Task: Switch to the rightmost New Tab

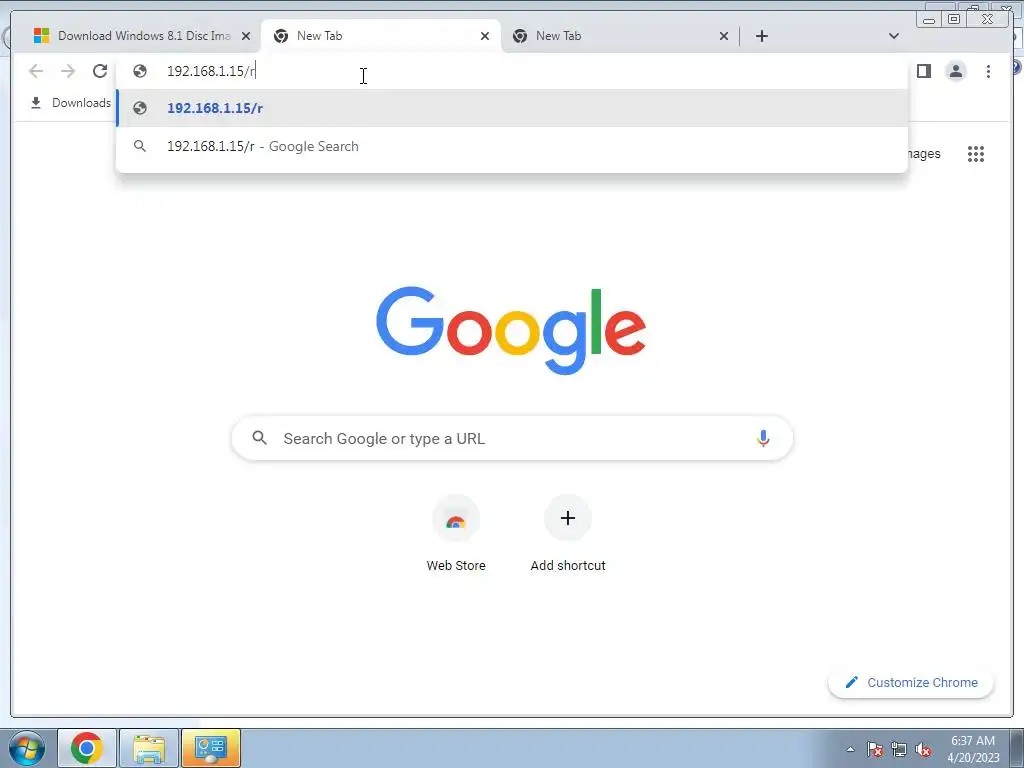Action: coord(620,36)
